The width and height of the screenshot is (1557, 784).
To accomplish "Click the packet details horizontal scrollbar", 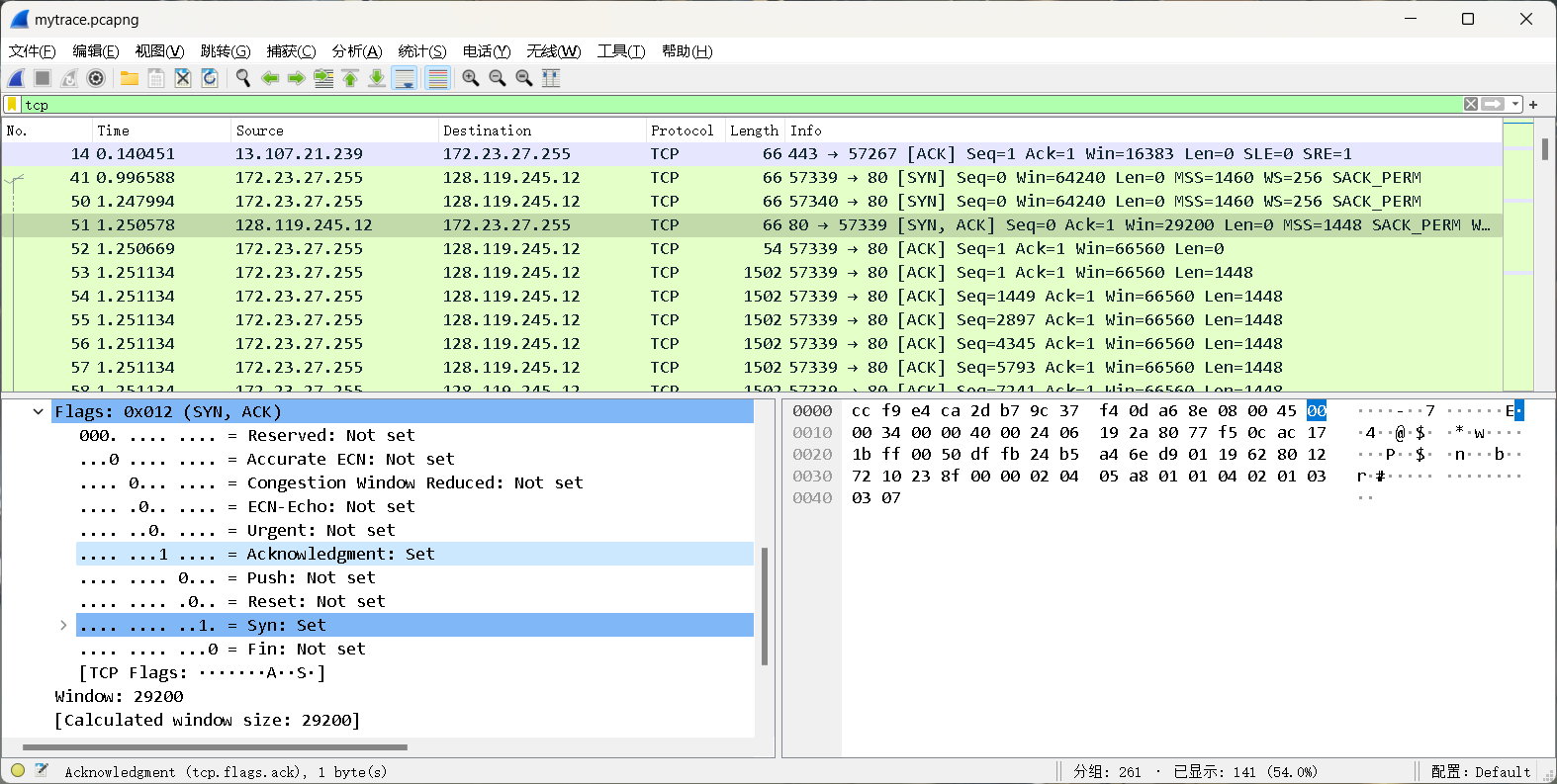I will click(x=215, y=747).
